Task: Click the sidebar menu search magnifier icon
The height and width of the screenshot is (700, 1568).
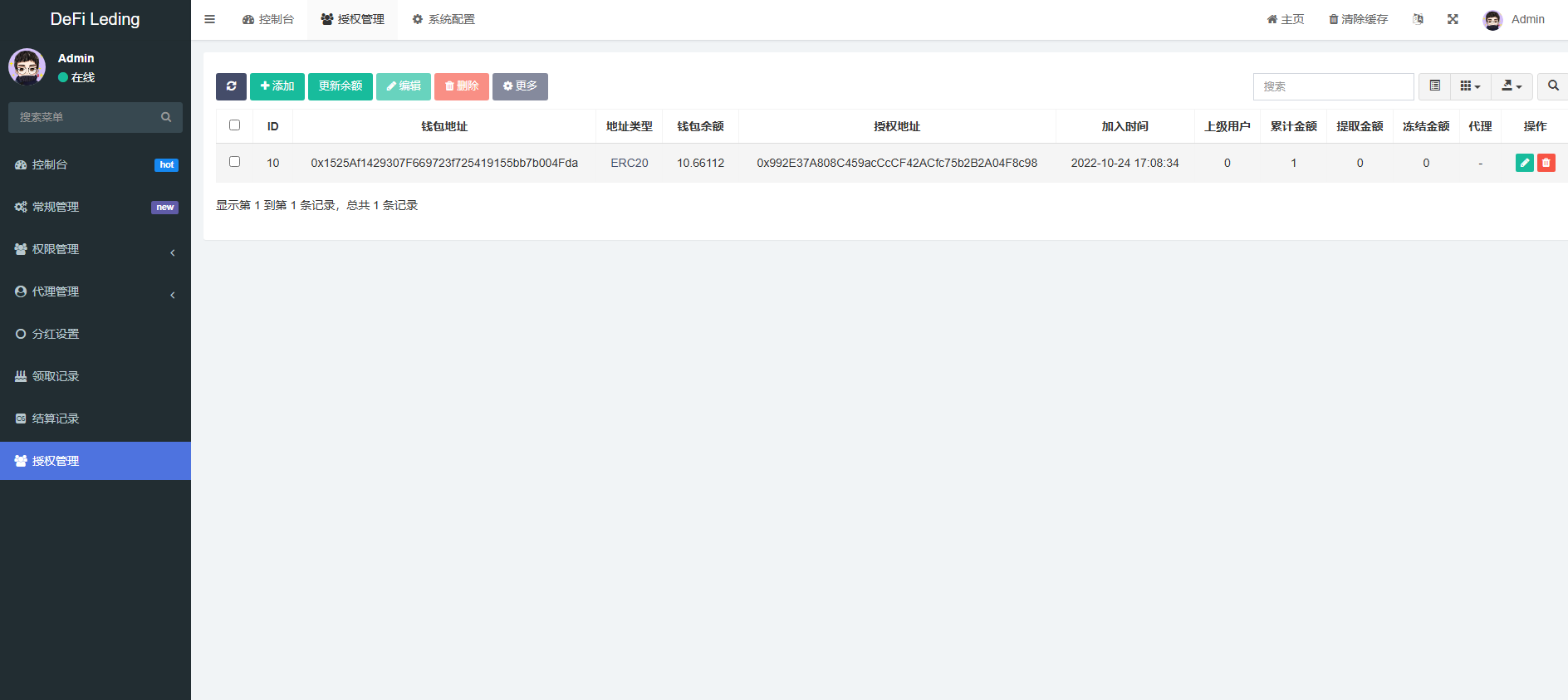Action: click(166, 117)
